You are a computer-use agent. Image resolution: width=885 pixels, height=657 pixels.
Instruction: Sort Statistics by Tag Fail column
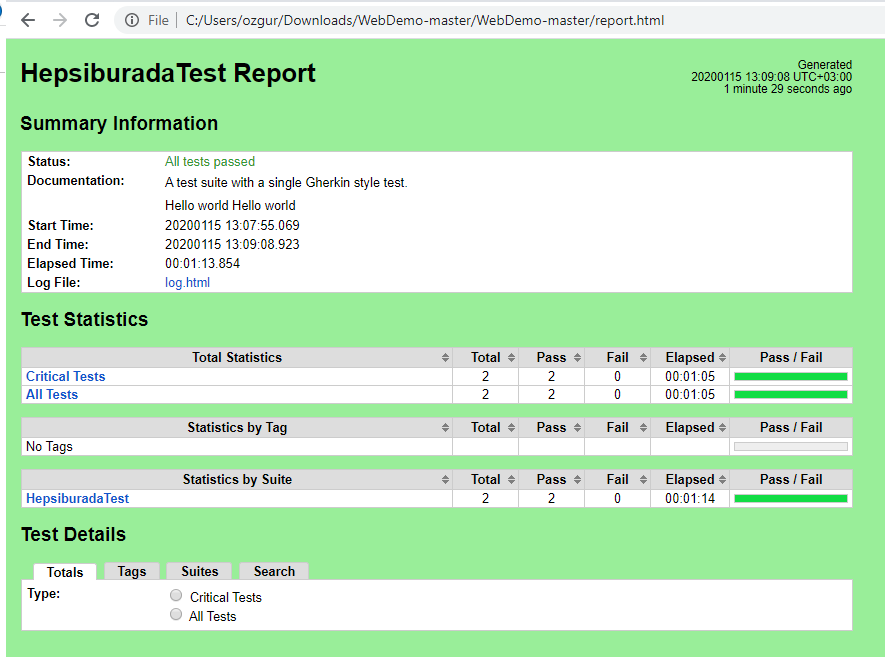point(617,427)
